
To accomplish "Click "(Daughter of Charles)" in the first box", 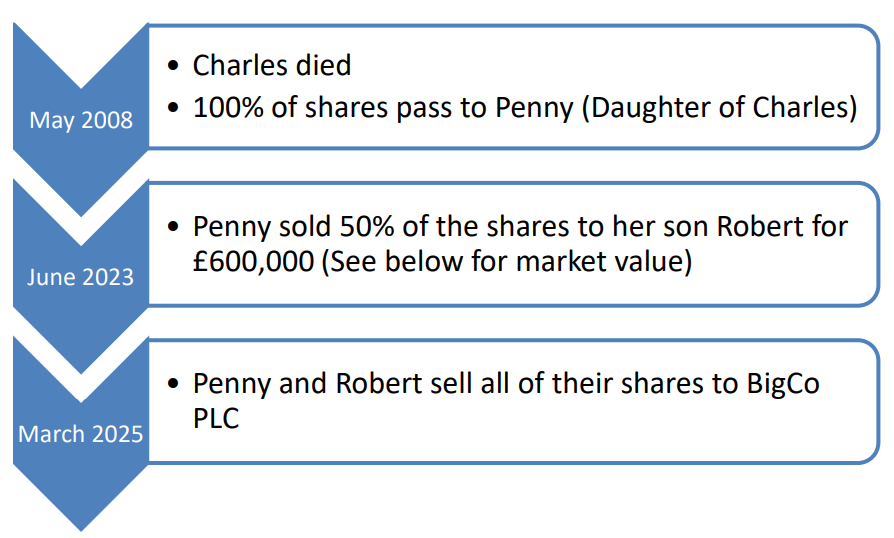I will [x=719, y=107].
